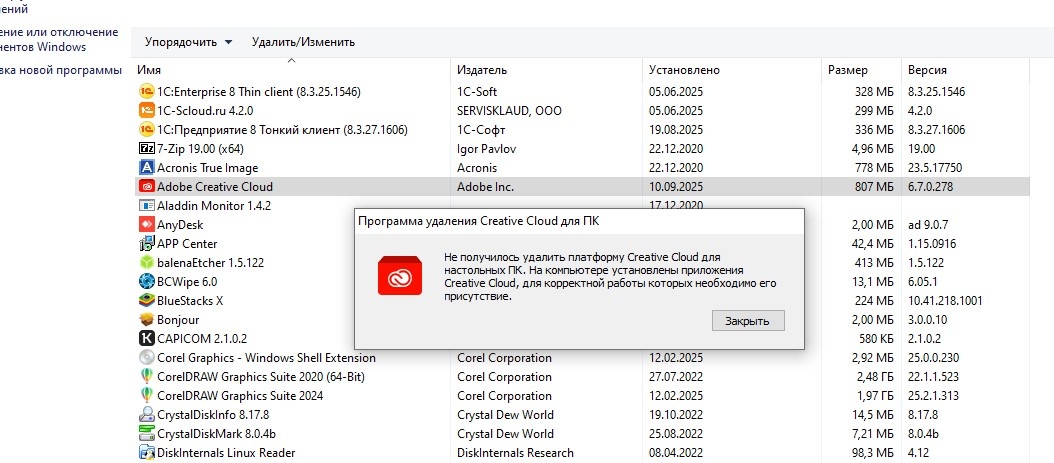Select the Adobe Creative Cloud name

pos(215,186)
